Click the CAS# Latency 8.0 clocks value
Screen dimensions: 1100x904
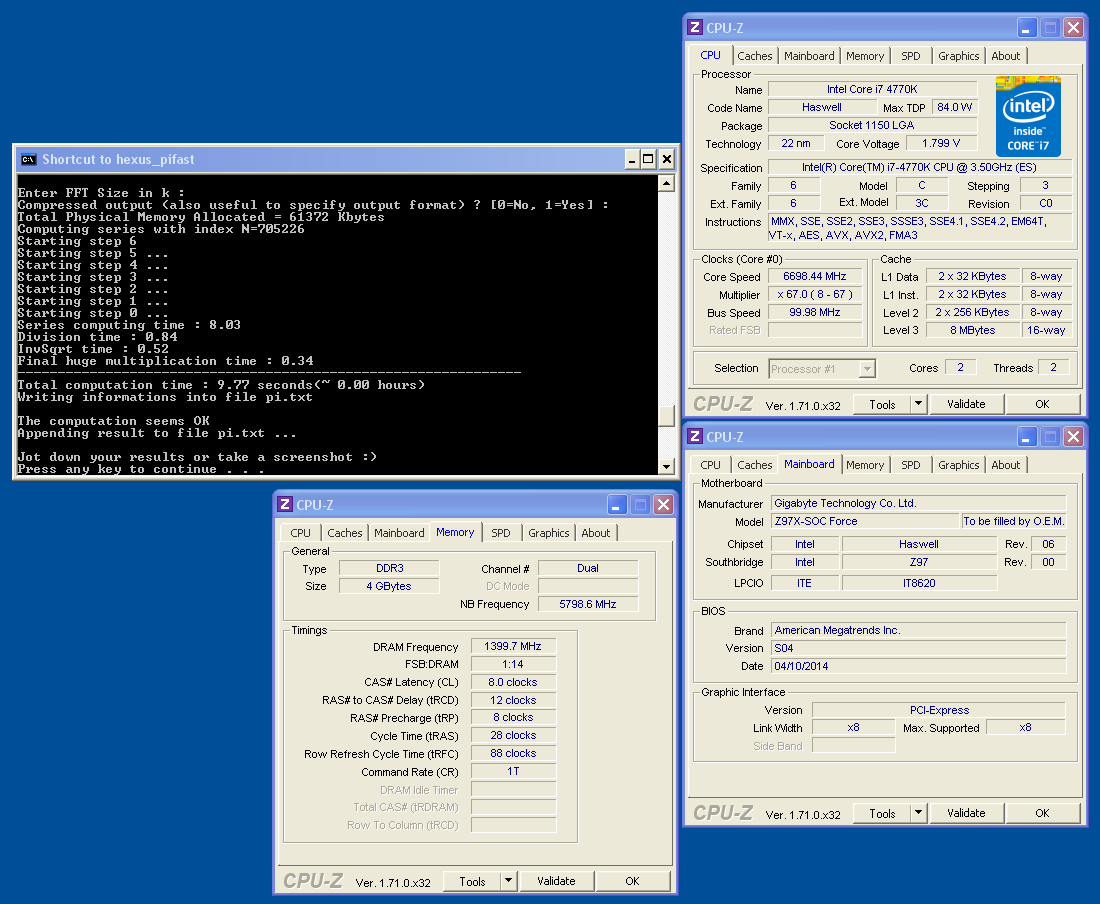[x=513, y=682]
